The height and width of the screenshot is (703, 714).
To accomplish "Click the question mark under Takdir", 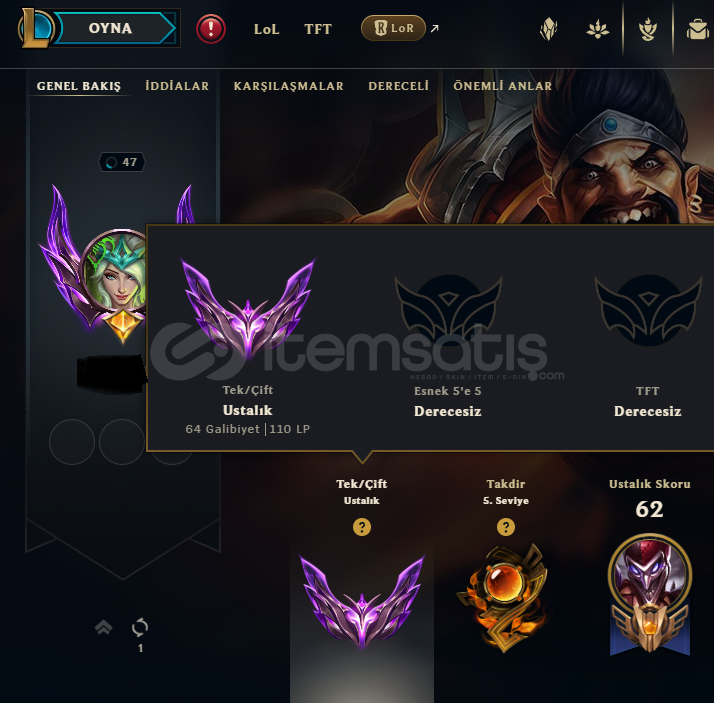I will pos(506,527).
